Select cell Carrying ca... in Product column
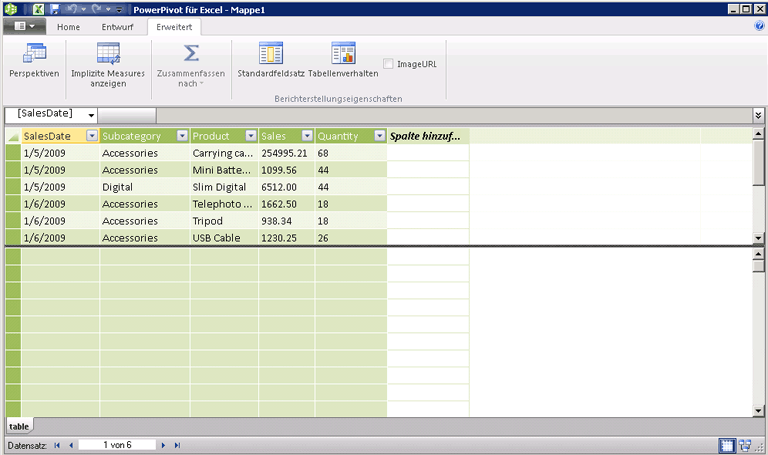This screenshot has height=455, width=768. click(x=224, y=153)
